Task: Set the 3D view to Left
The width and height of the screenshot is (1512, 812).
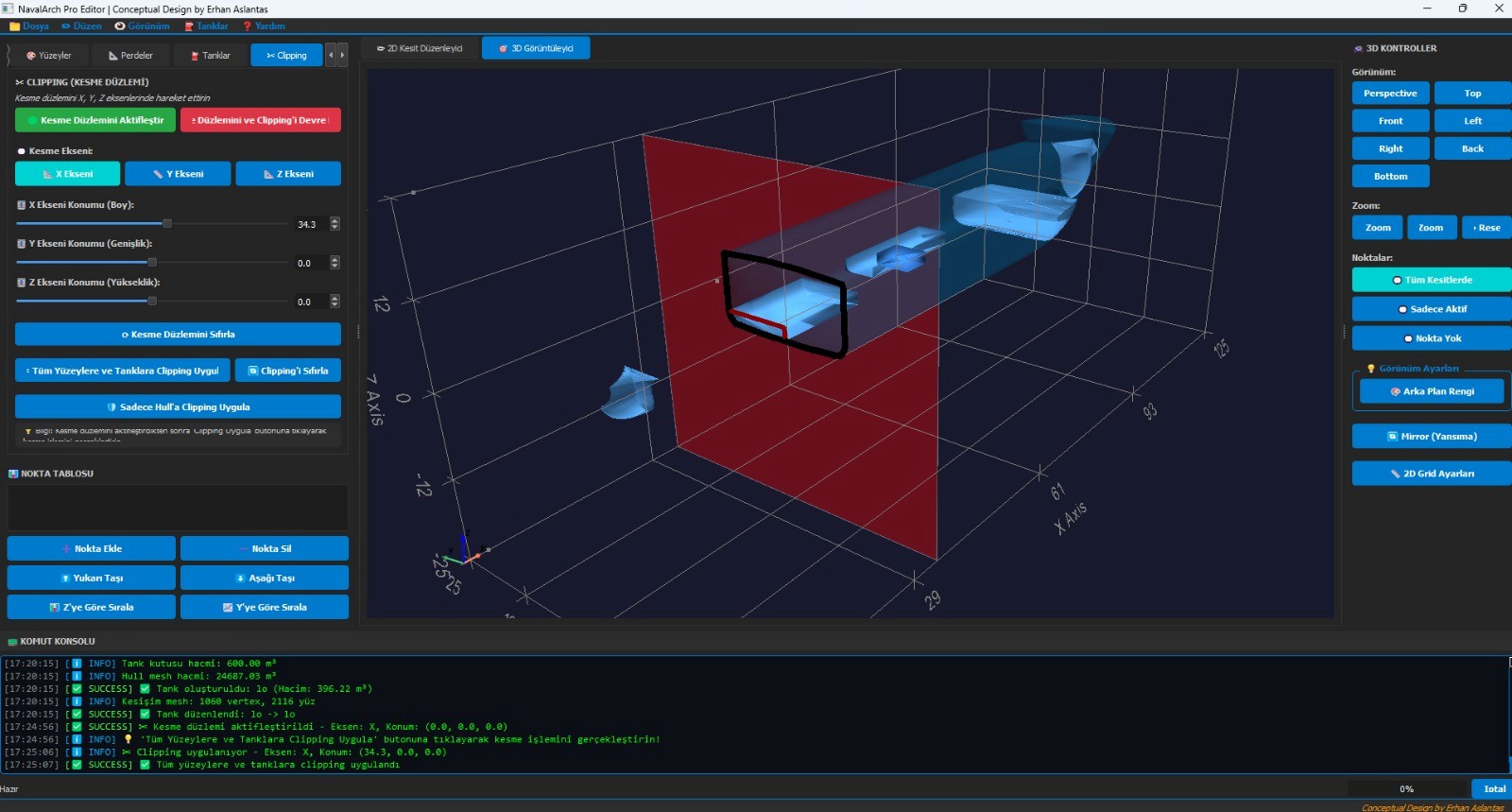Action: pyautogui.click(x=1472, y=121)
